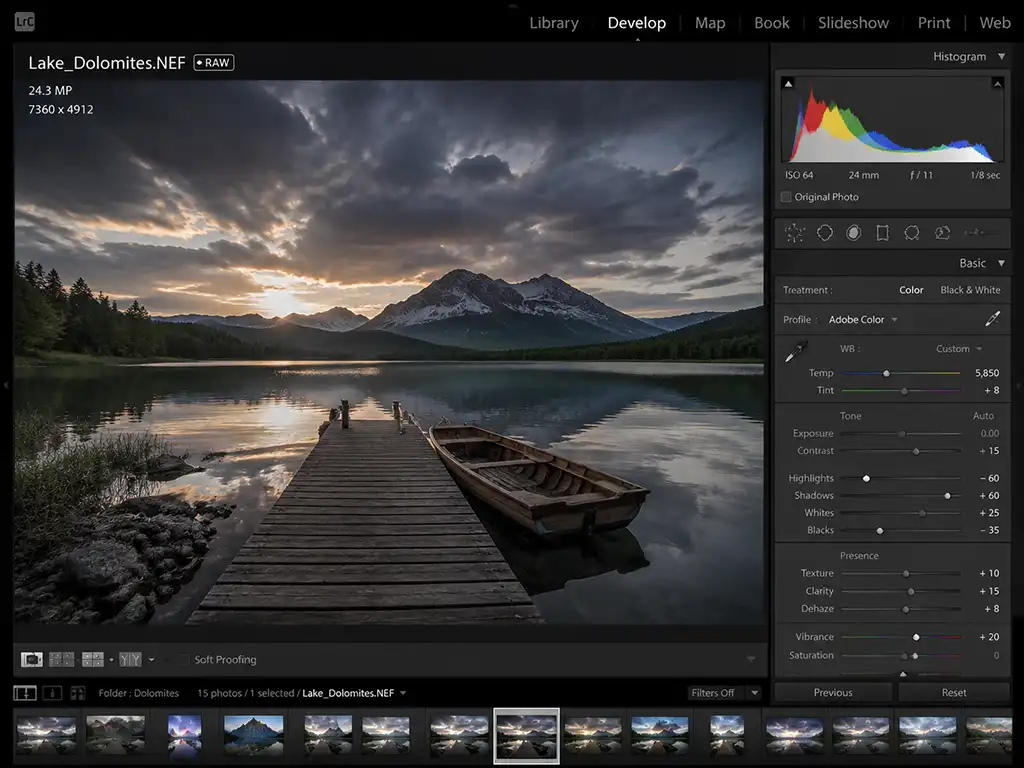This screenshot has width=1024, height=768.
Task: Open the profile browser icon beside Adobe Color
Action: [x=992, y=319]
